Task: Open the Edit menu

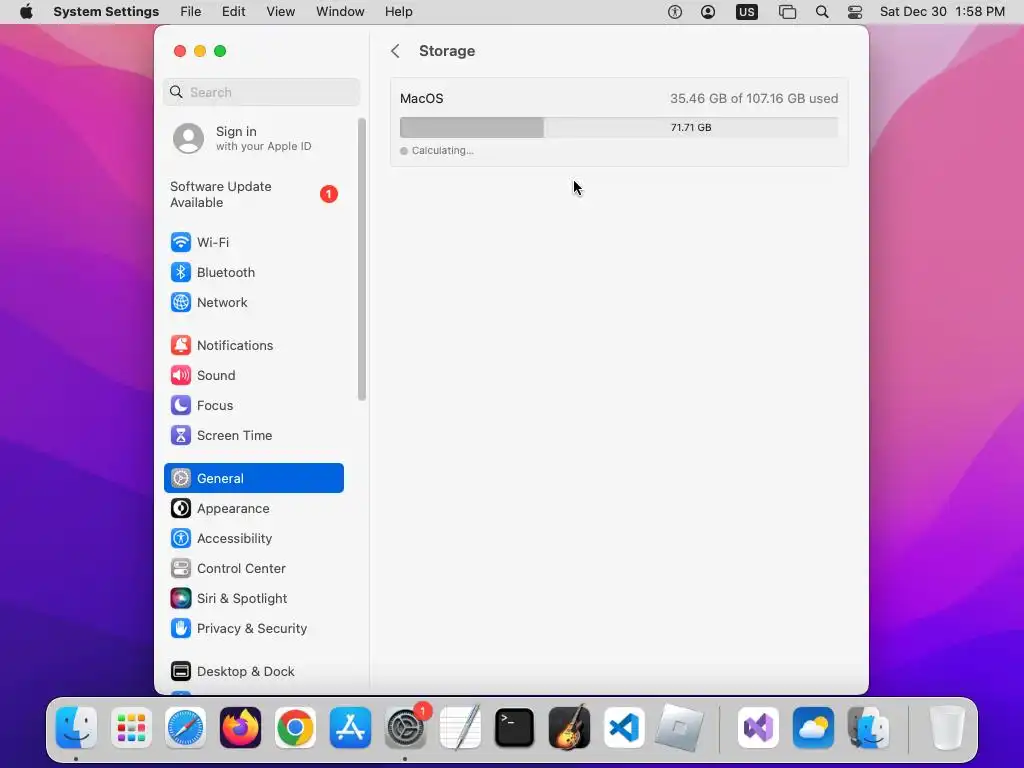Action: coord(233,12)
